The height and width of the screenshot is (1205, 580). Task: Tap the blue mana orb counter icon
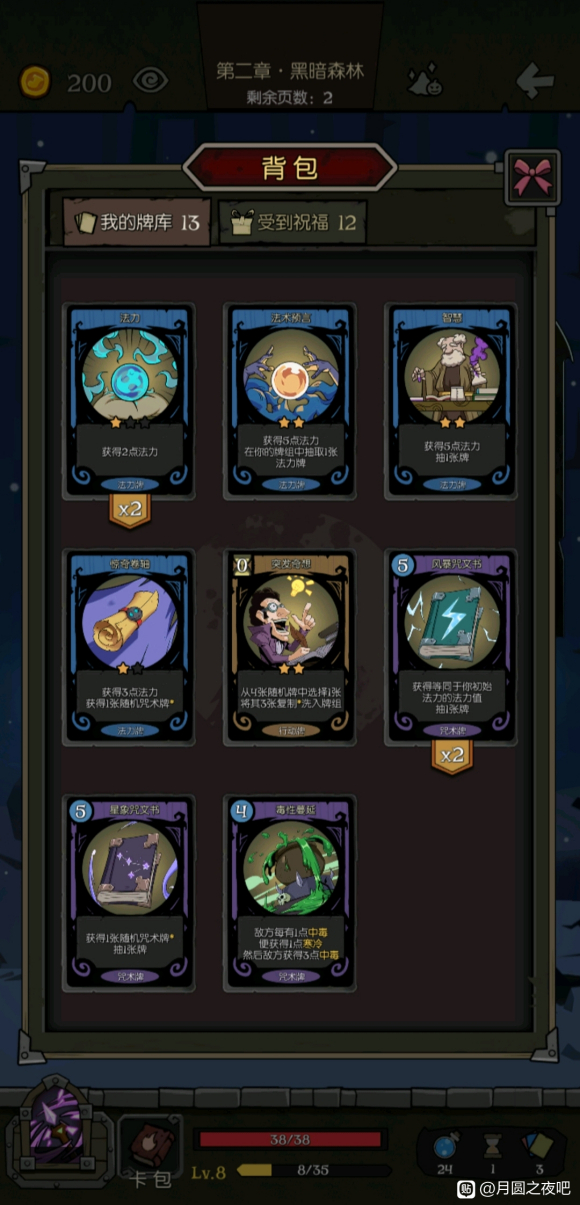[x=445, y=1146]
